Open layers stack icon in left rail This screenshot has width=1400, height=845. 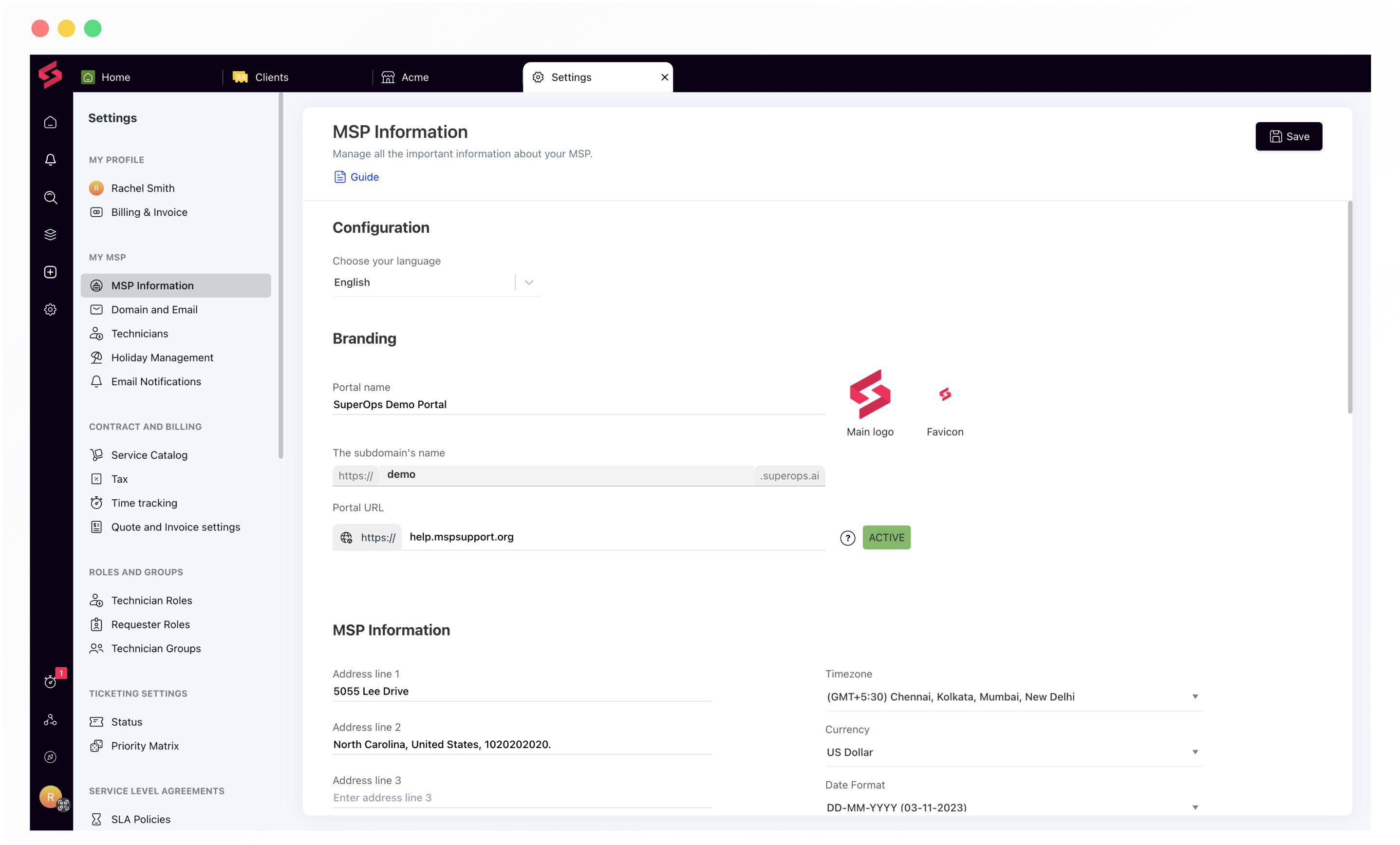pos(51,235)
